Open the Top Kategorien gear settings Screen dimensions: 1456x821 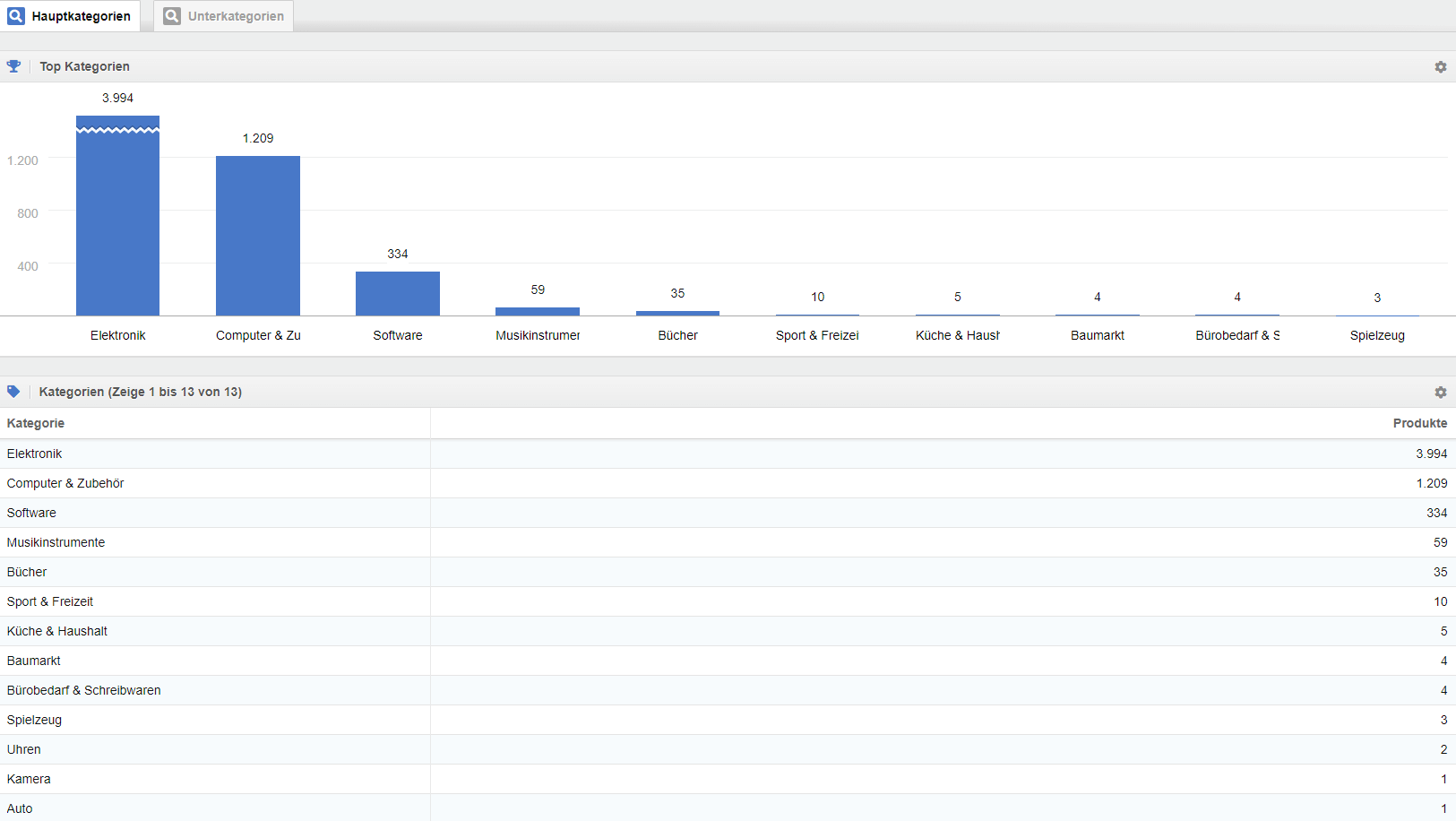1440,67
